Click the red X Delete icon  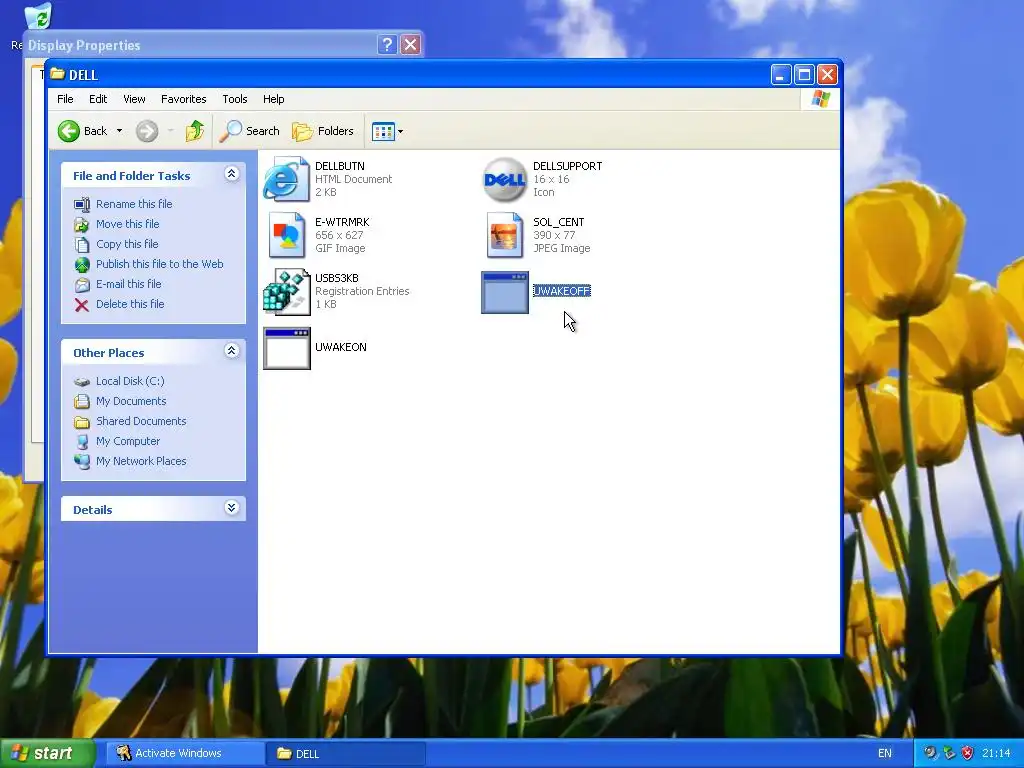tap(82, 305)
